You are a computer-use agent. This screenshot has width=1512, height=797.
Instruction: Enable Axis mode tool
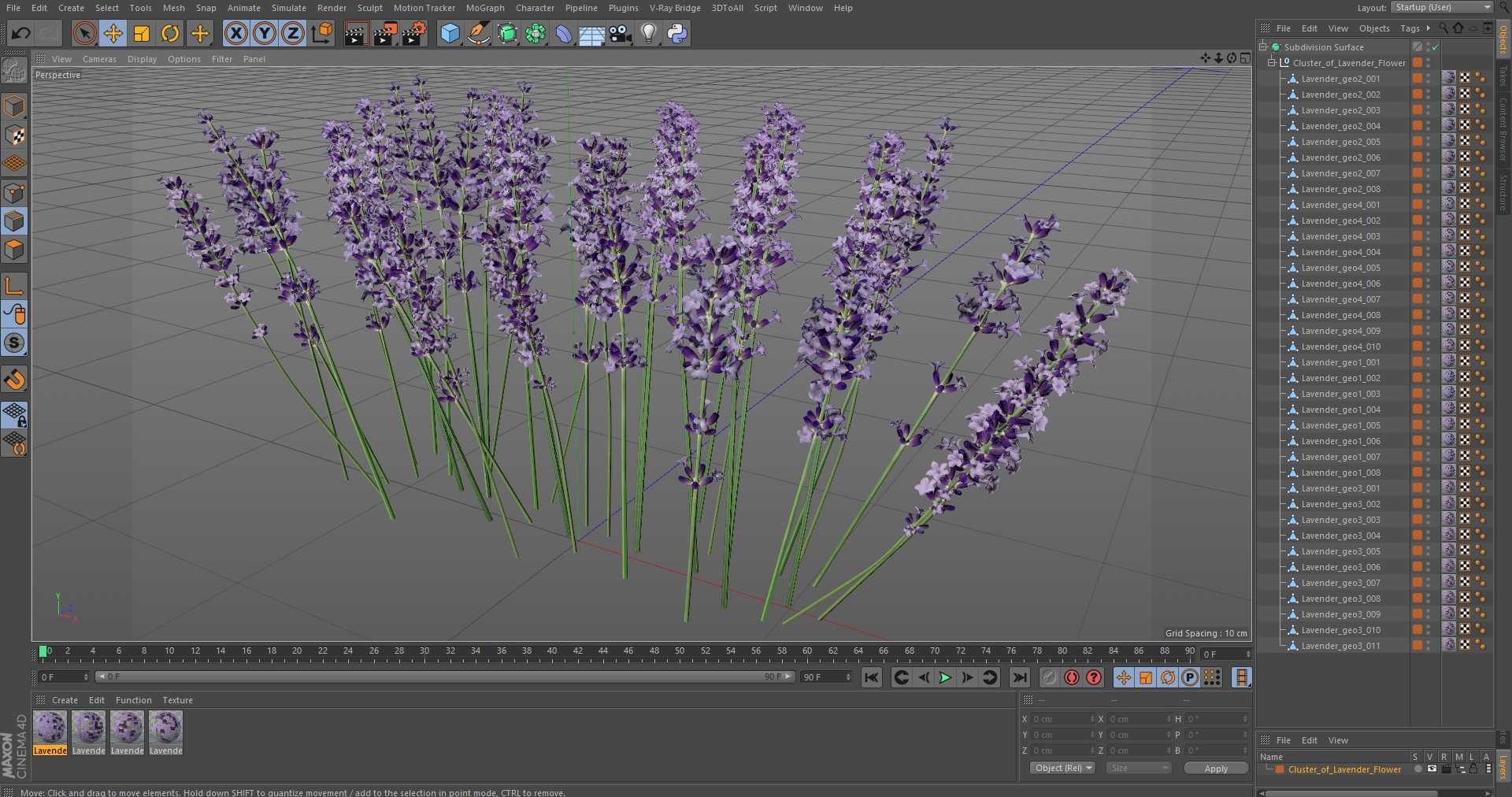click(14, 286)
